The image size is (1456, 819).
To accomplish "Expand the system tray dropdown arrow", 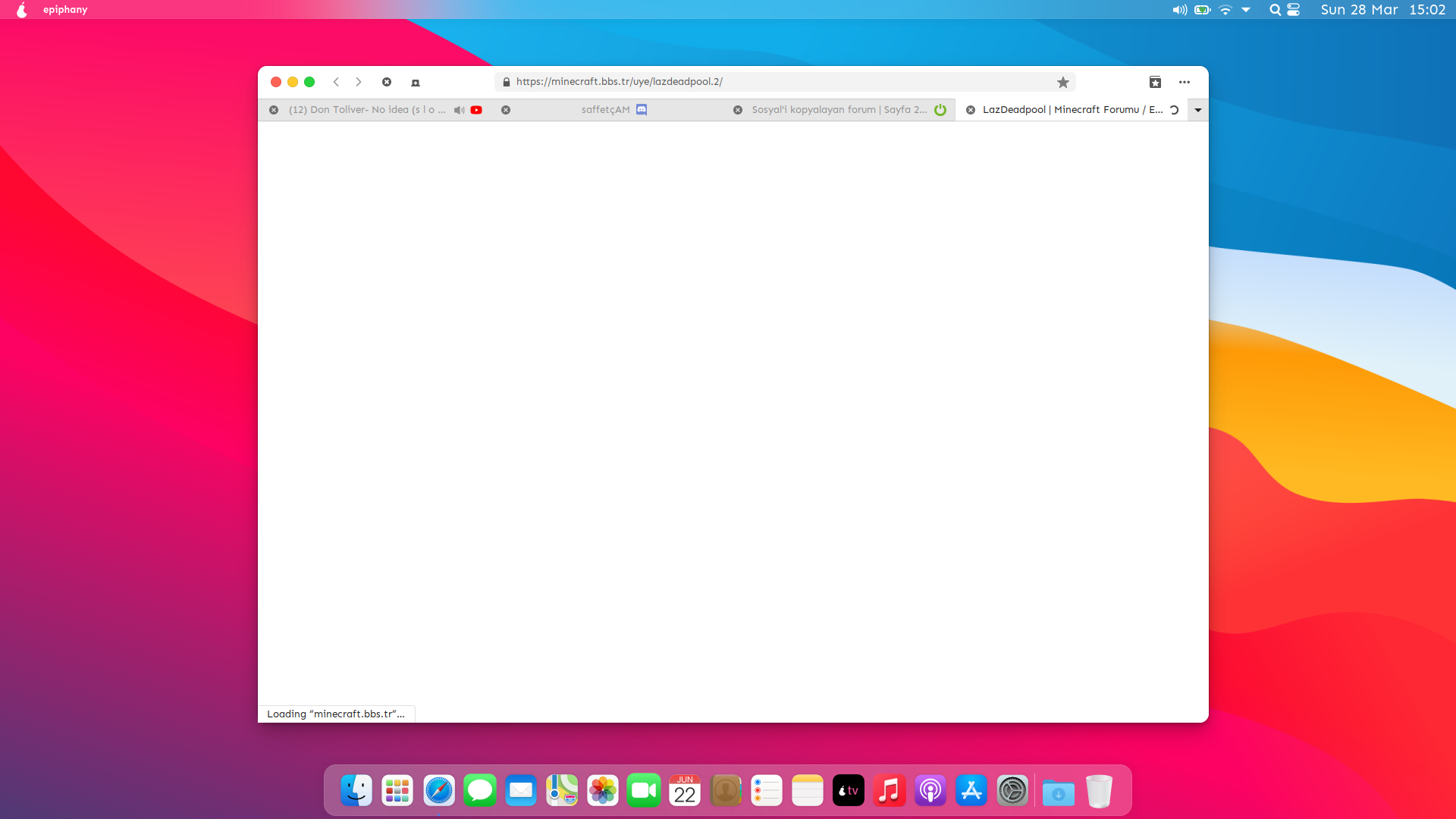I will pyautogui.click(x=1246, y=10).
